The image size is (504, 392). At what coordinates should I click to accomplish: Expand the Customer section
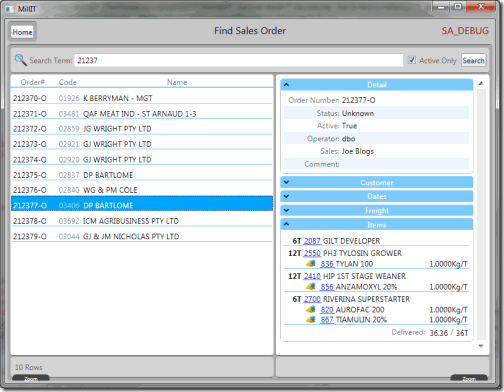coord(377,182)
